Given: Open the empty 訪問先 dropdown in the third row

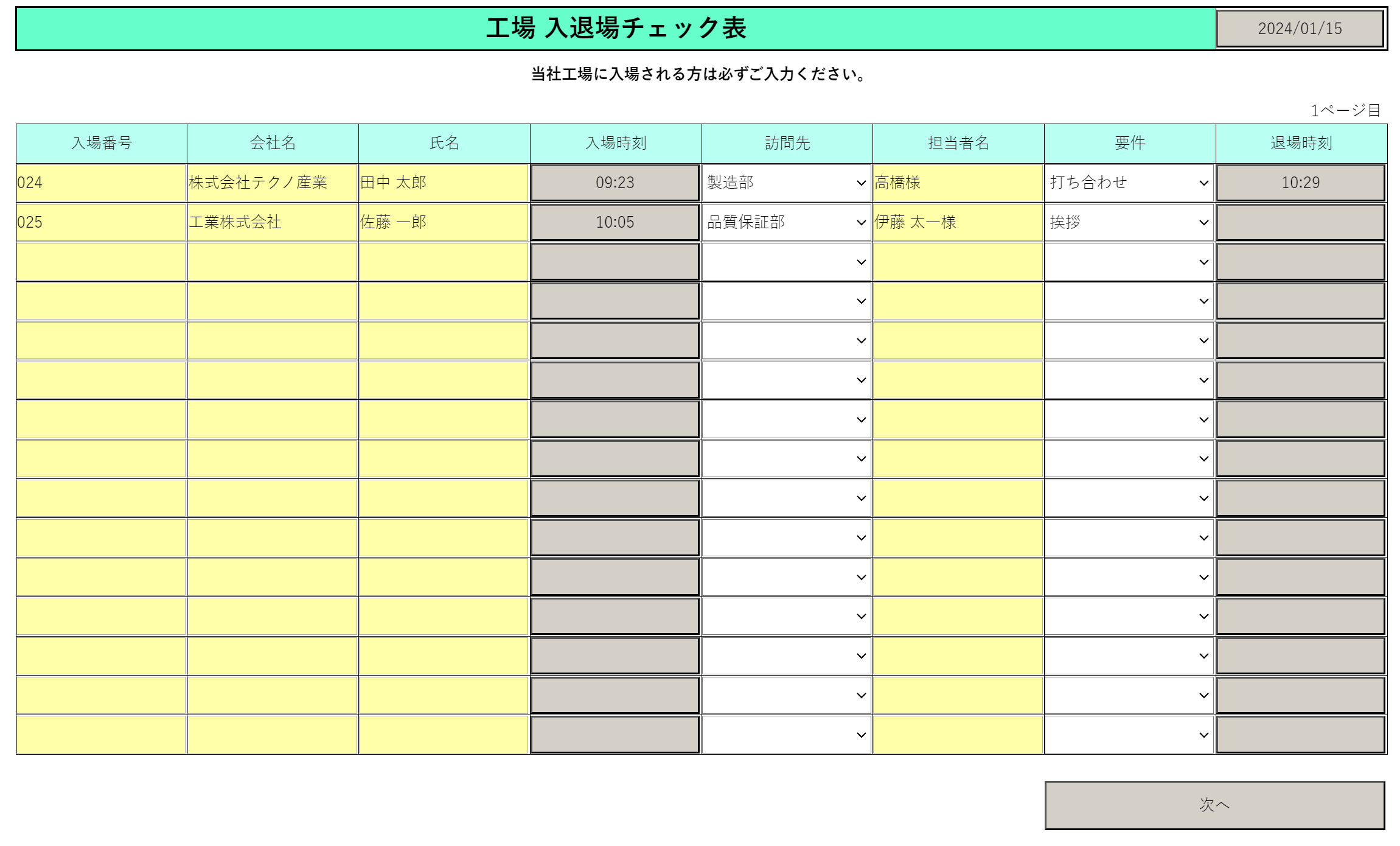Looking at the screenshot, I should (x=787, y=262).
